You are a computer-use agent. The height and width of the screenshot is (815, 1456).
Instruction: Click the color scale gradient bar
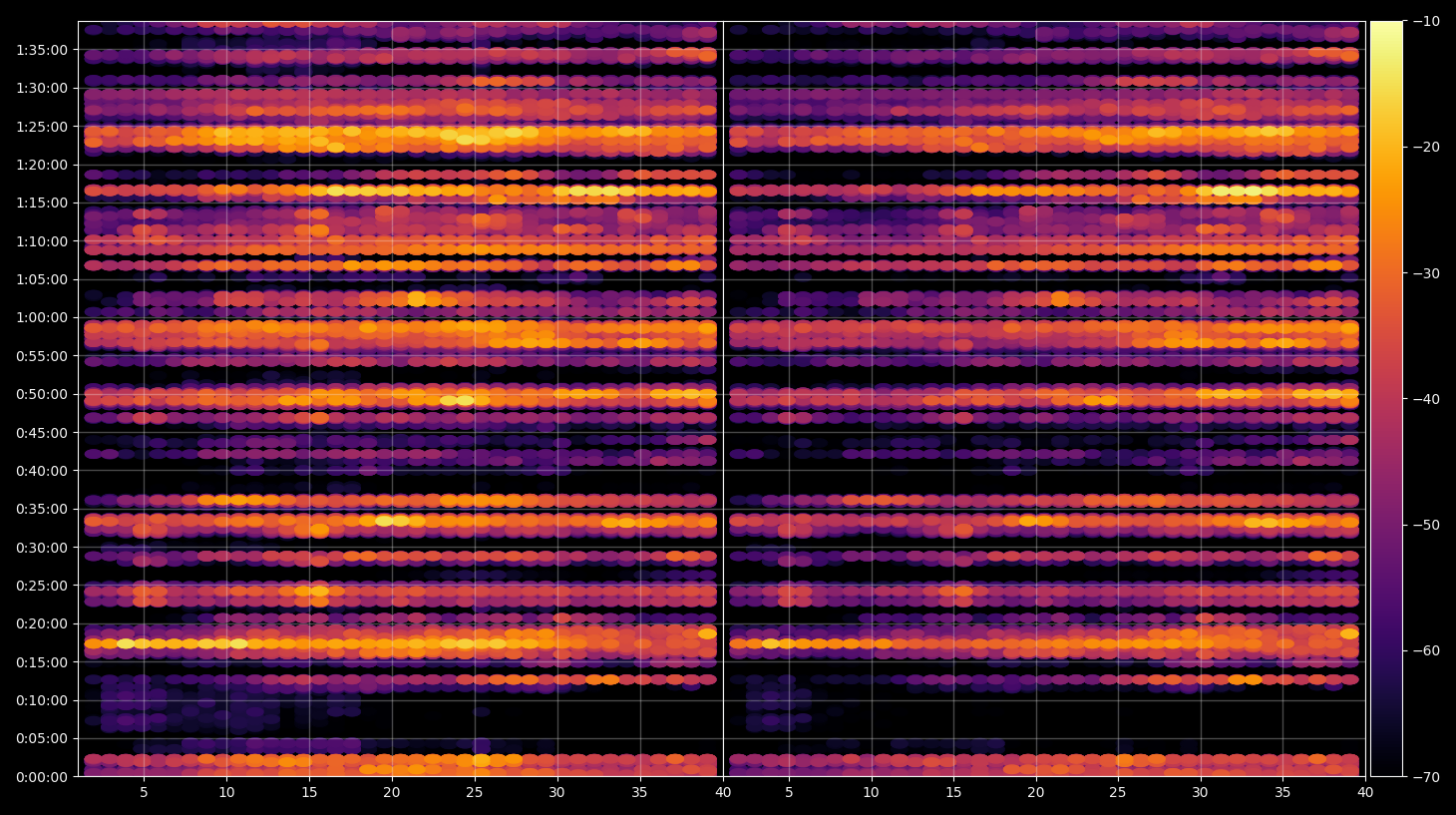pyautogui.click(x=1386, y=399)
